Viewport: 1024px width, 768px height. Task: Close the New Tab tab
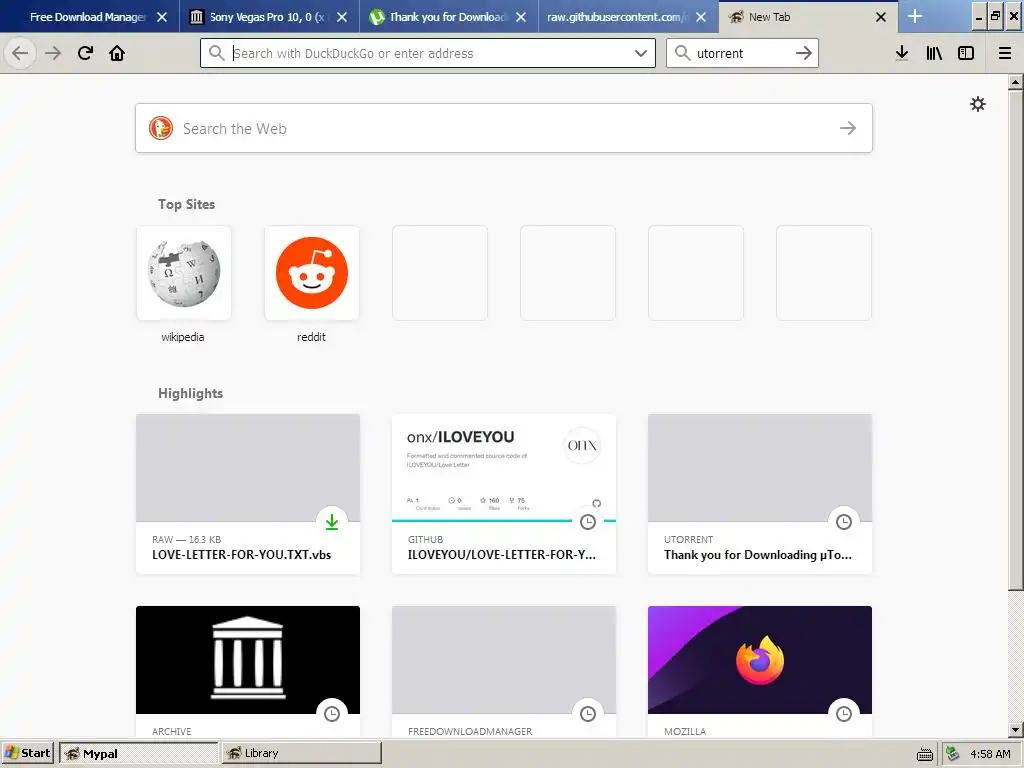click(881, 17)
